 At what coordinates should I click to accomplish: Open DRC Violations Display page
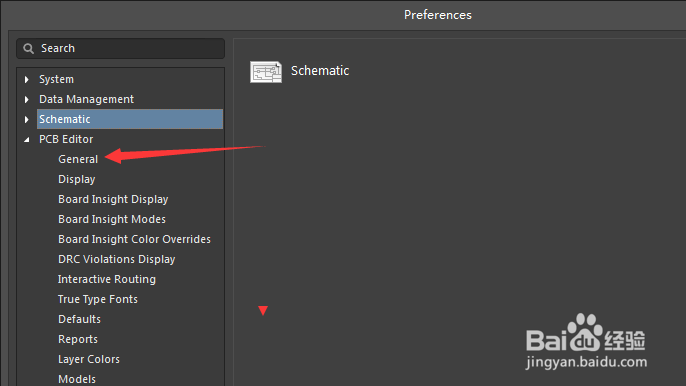pyautogui.click(x=116, y=260)
